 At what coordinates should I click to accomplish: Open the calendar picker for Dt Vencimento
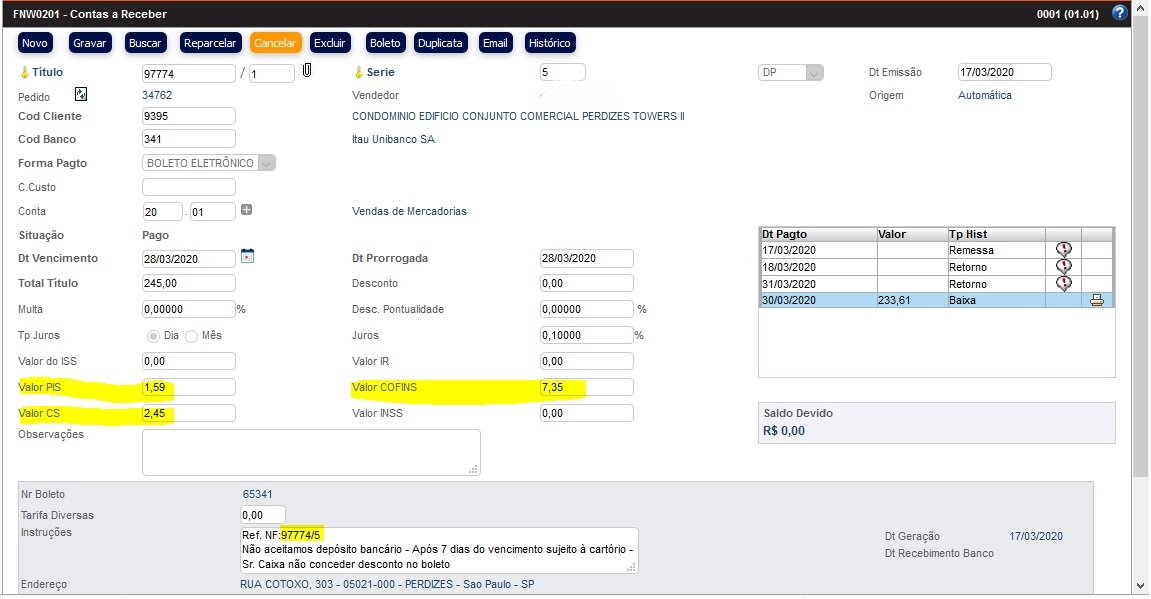click(248, 256)
